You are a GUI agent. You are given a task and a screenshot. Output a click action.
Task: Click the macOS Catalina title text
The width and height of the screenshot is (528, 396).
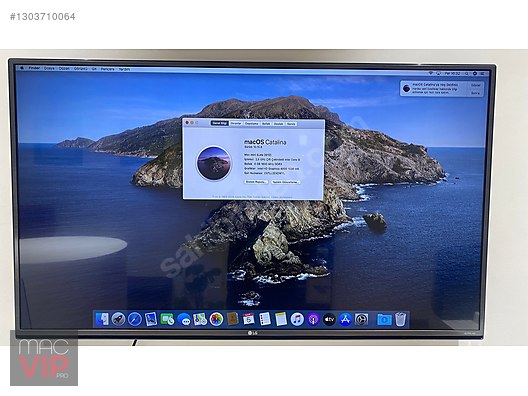[265, 142]
